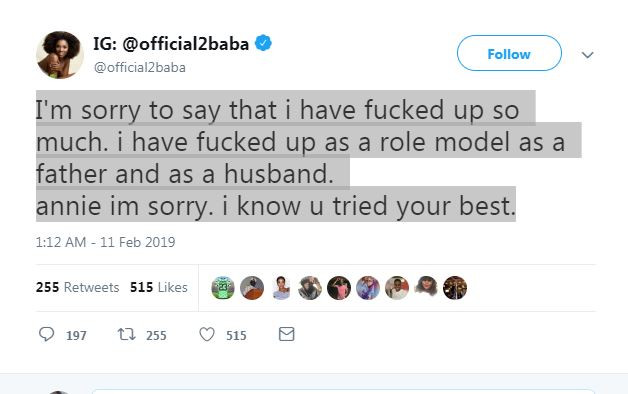
Task: Click the green jersey liker avatar
Action: (223, 288)
